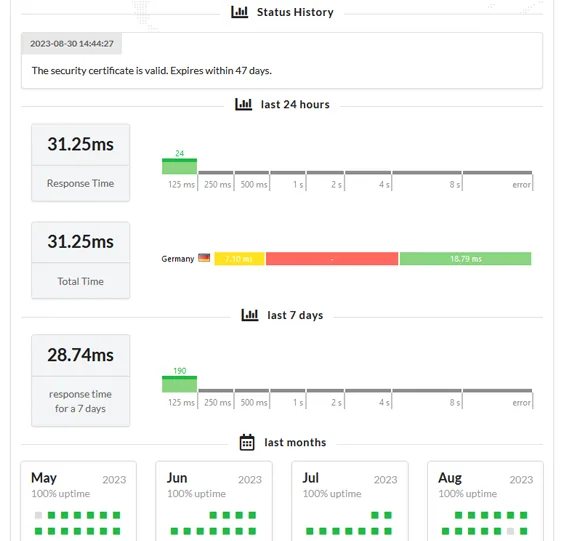Click the Status History heading
This screenshot has height=541, width=564.
295,12
